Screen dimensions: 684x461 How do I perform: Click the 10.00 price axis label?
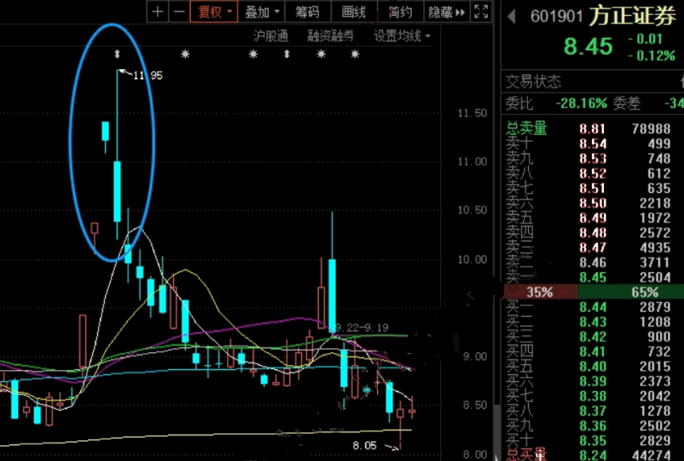472,260
